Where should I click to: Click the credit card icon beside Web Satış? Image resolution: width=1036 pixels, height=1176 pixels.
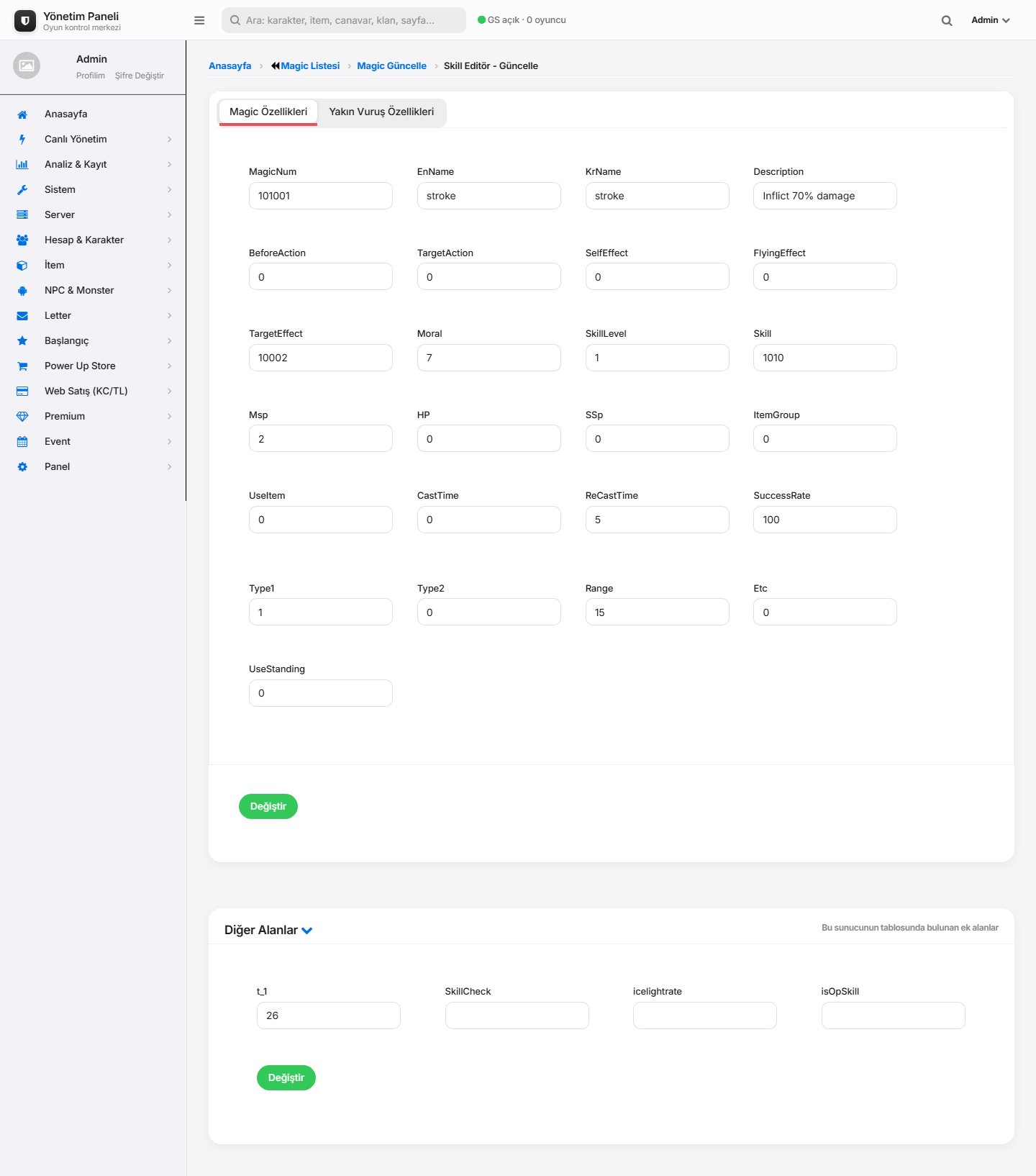tap(22, 392)
